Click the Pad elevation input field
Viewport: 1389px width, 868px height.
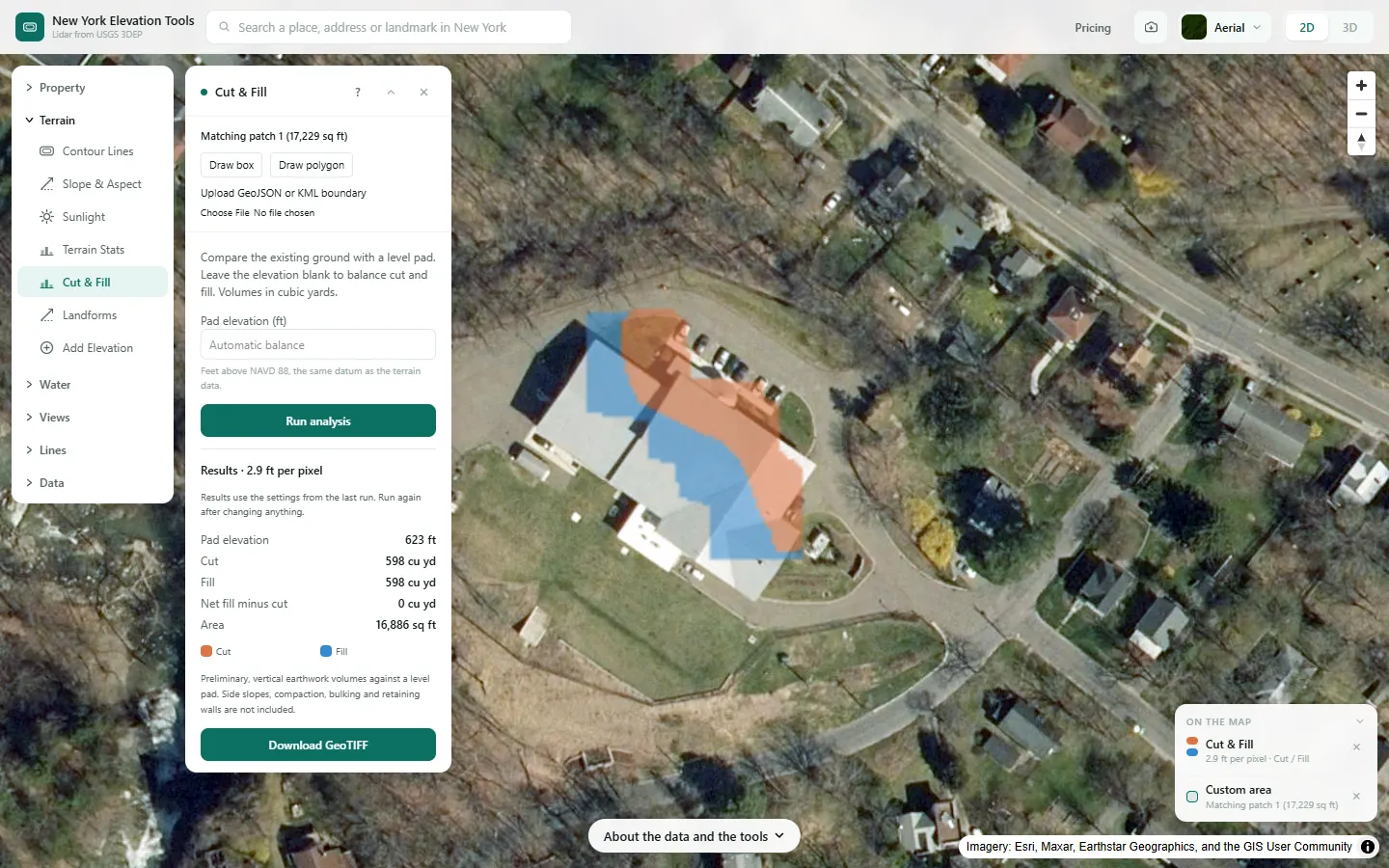point(318,345)
